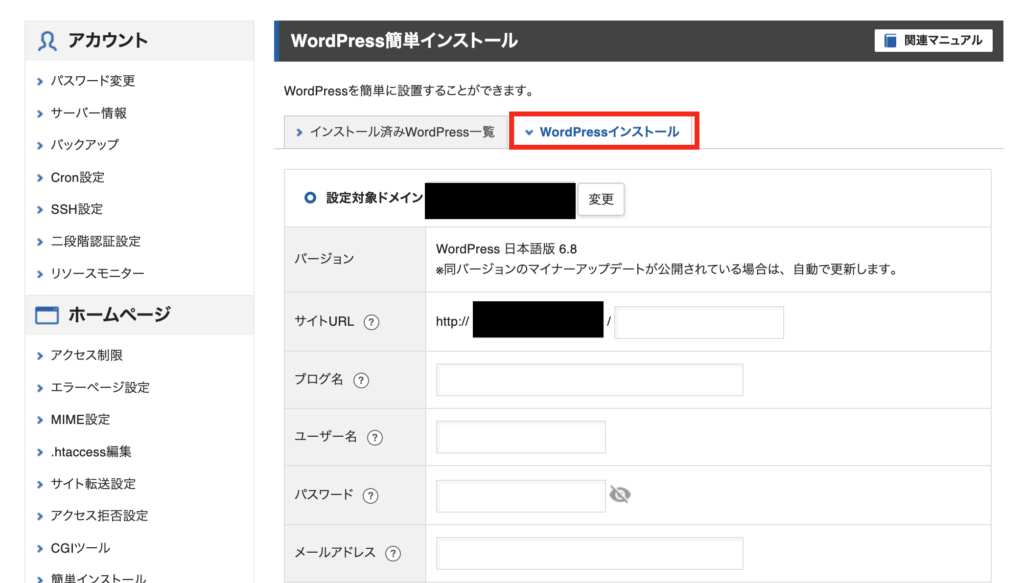
Task: Open SSH設定 in sidebar
Action: point(77,210)
